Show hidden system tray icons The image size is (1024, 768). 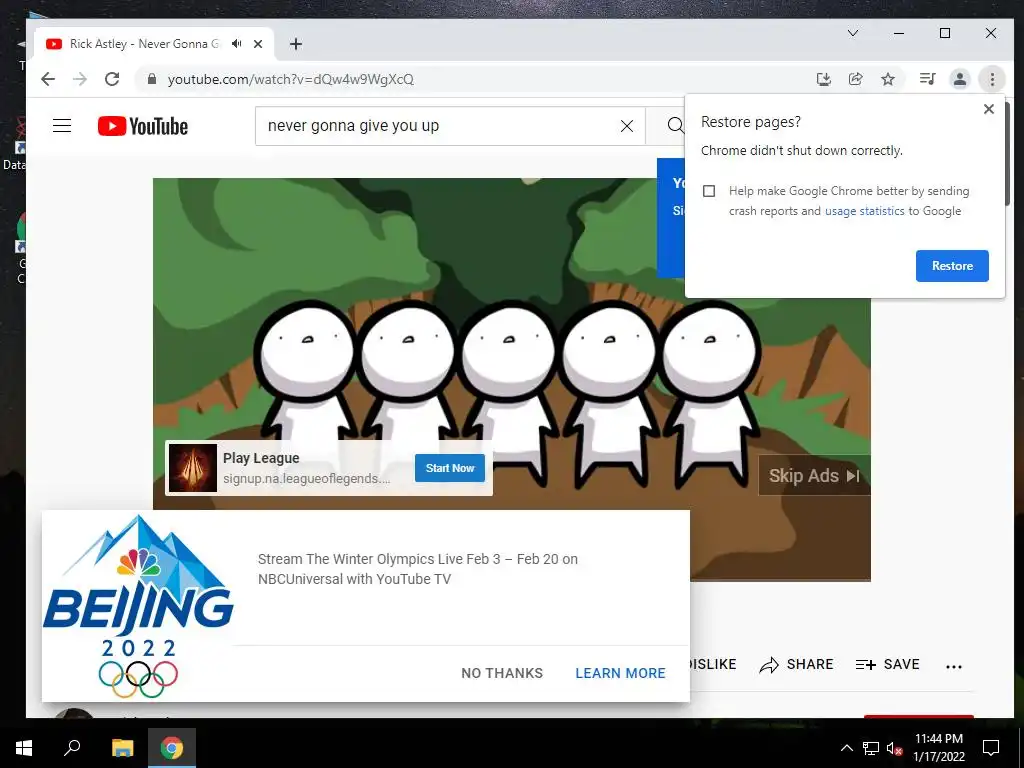pyautogui.click(x=846, y=748)
